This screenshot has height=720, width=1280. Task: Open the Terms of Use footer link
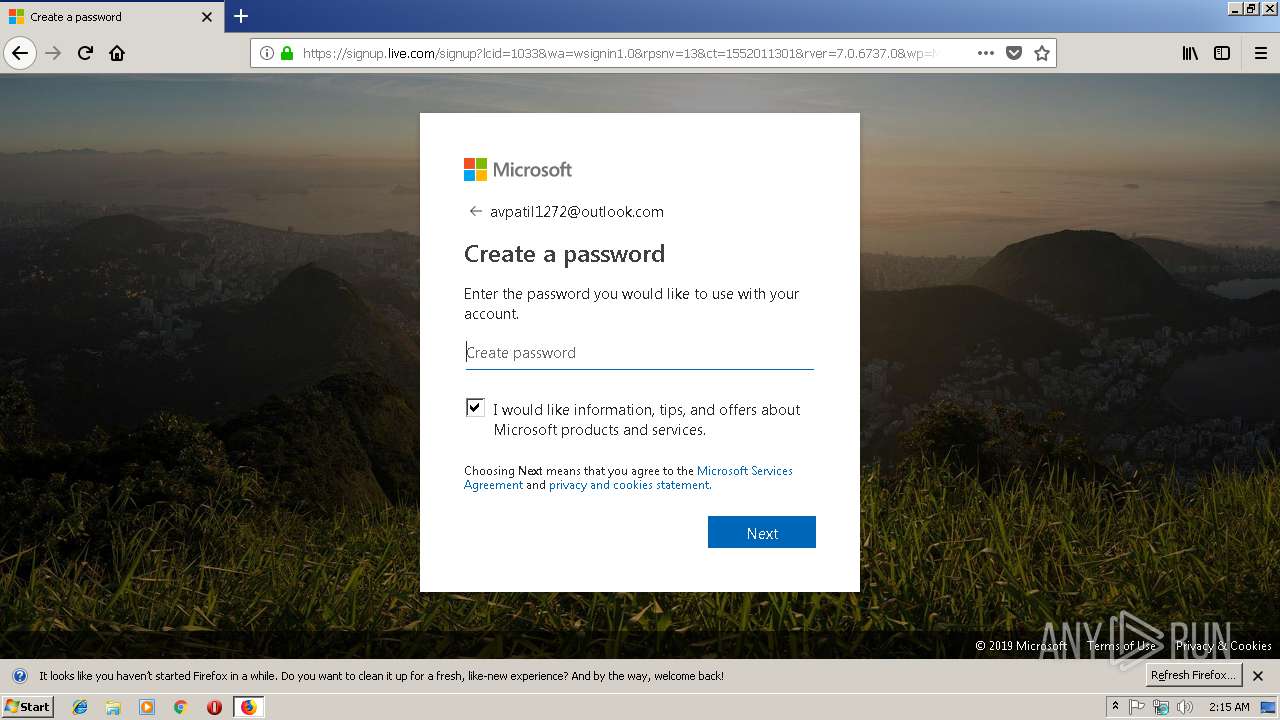pos(1121,646)
